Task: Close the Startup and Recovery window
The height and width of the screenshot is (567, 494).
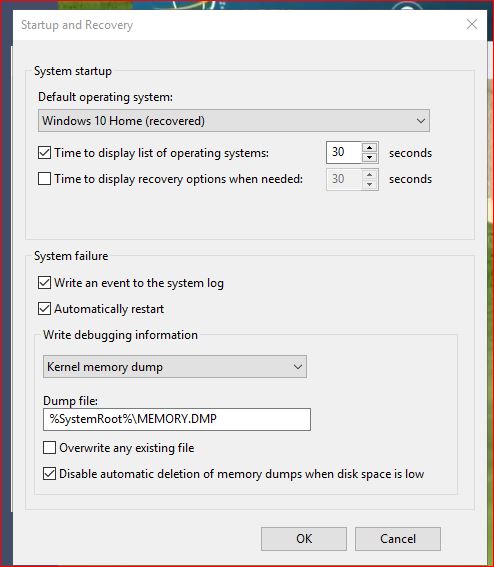Action: click(472, 25)
